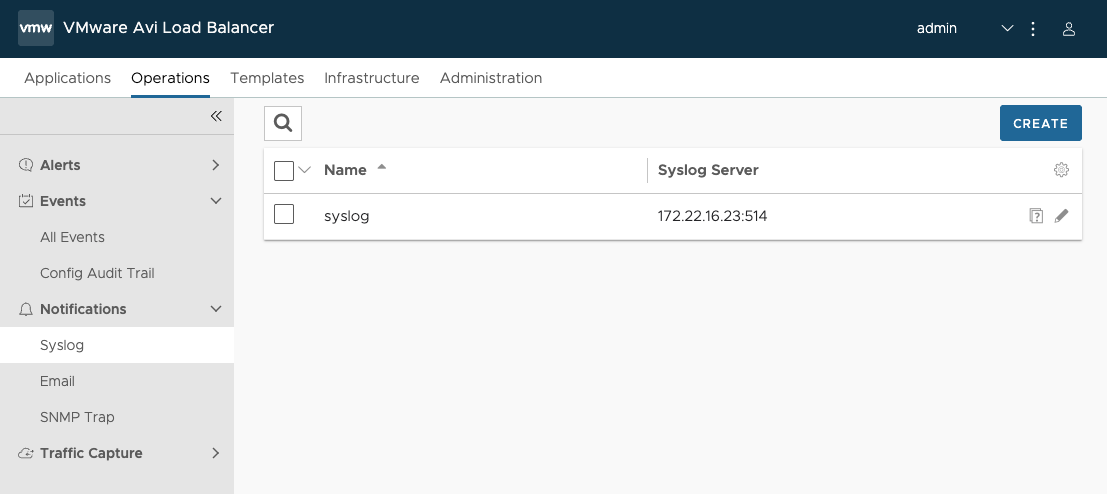The height and width of the screenshot is (494, 1107).
Task: Expand the admin tenant dropdown
Action: [x=1007, y=29]
